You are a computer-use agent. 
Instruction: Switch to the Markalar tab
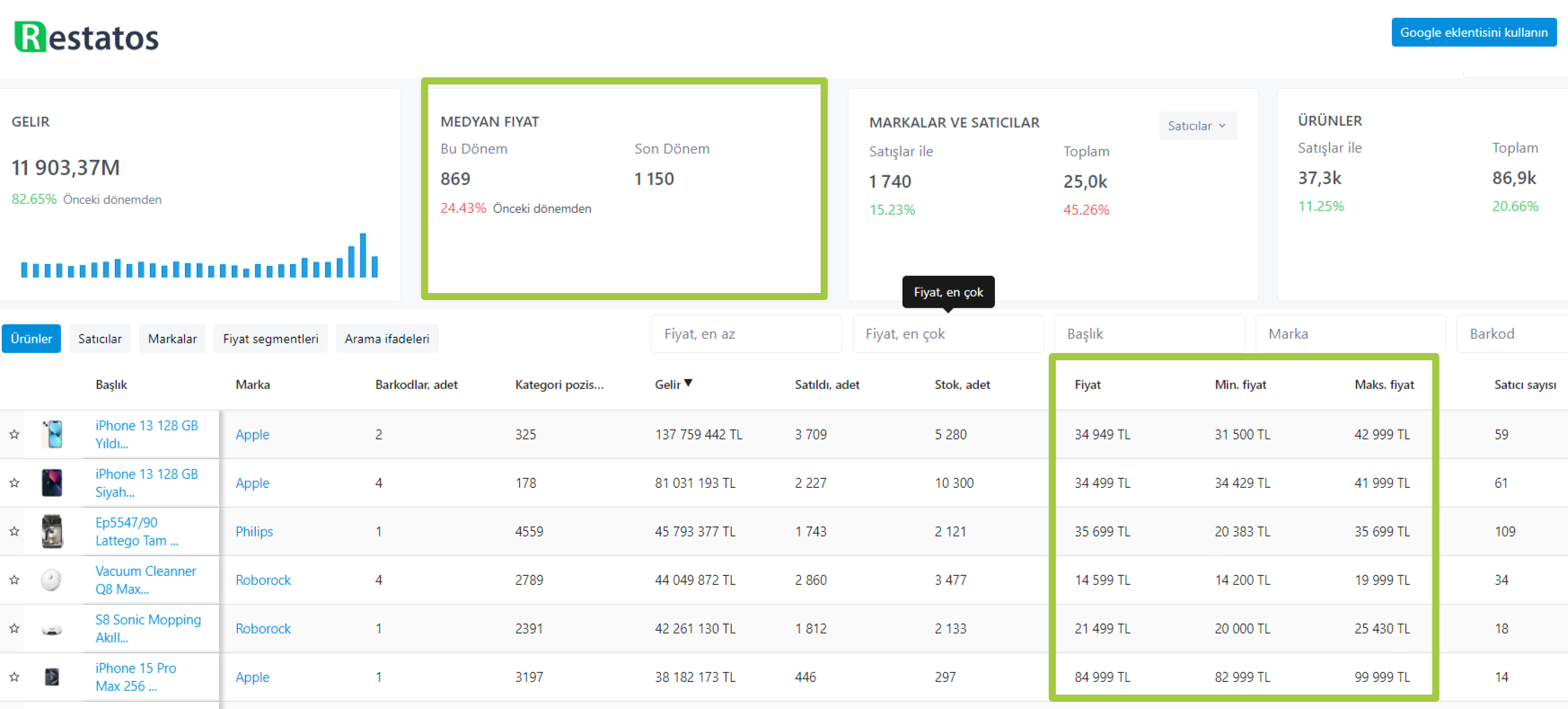[x=172, y=339]
